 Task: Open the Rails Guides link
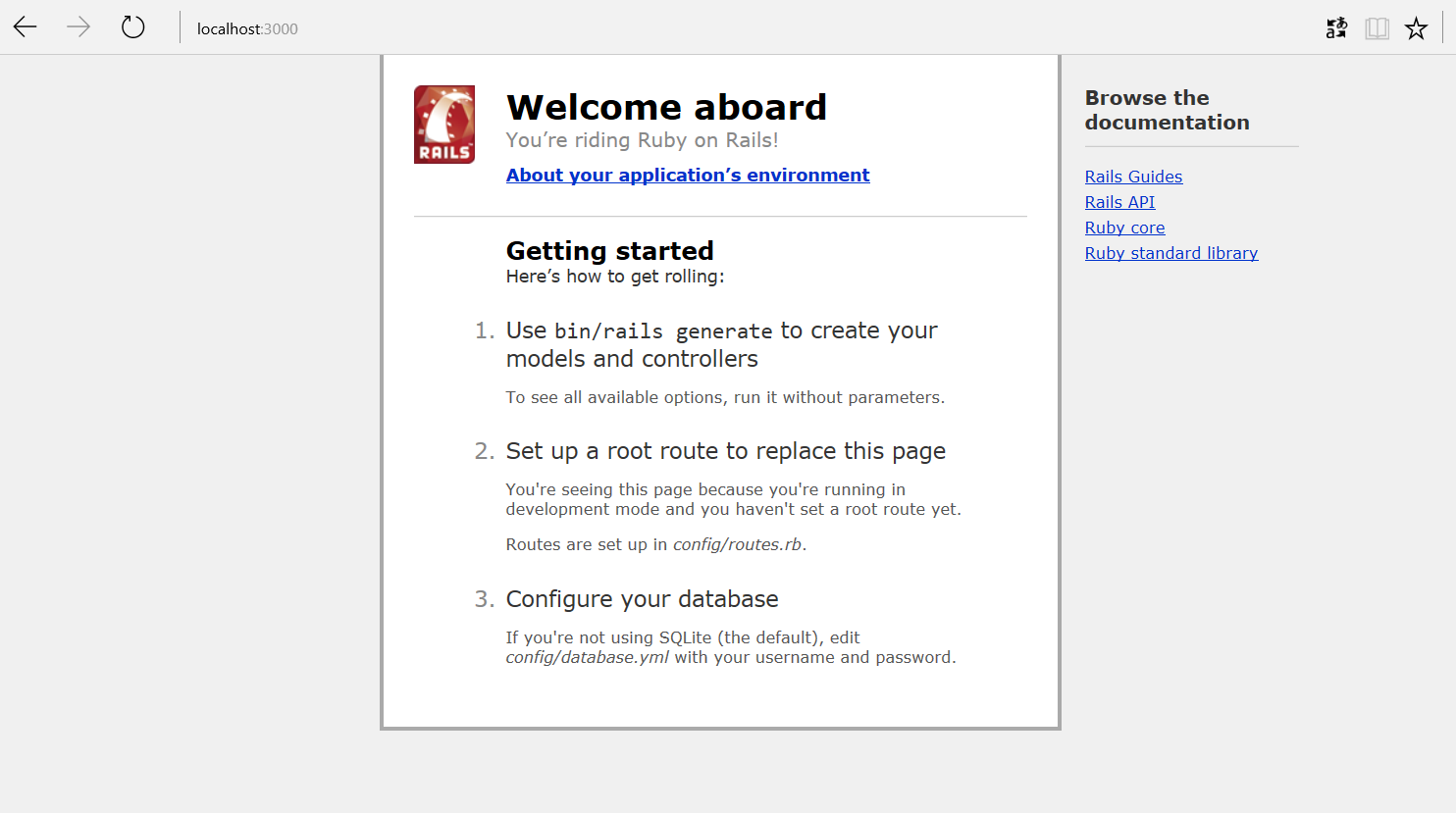click(x=1133, y=177)
